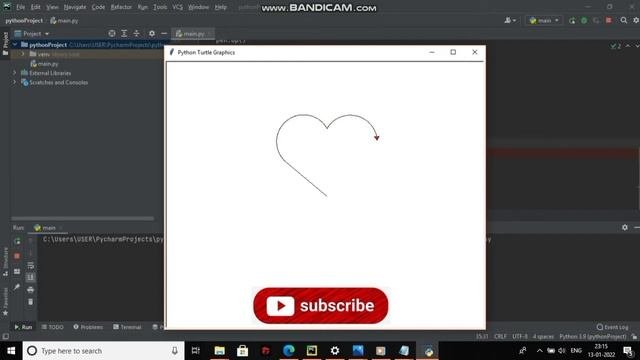Image resolution: width=640 pixels, height=360 pixels.
Task: Open the Edit menu
Action: 36,7
